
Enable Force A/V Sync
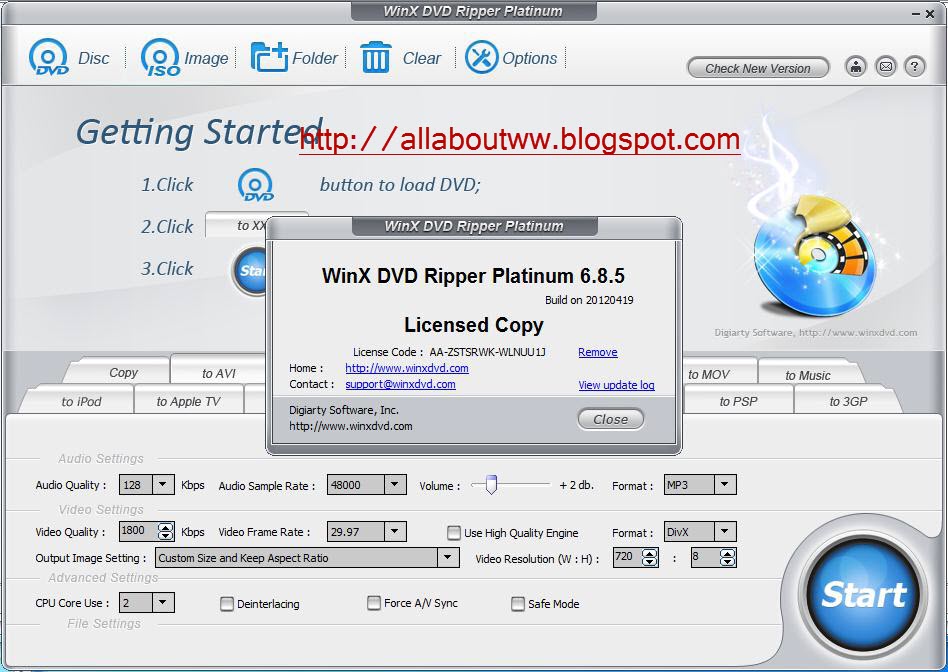[x=374, y=602]
